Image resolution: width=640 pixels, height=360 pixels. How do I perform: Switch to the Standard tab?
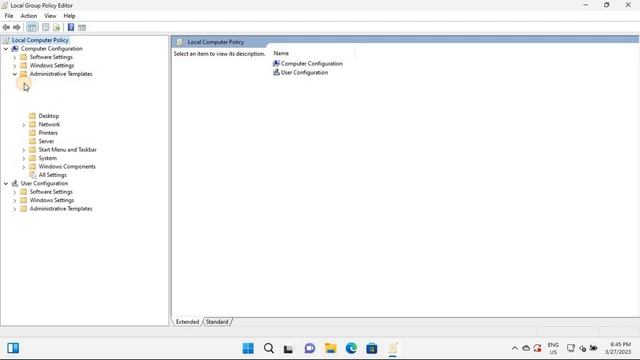tap(217, 322)
